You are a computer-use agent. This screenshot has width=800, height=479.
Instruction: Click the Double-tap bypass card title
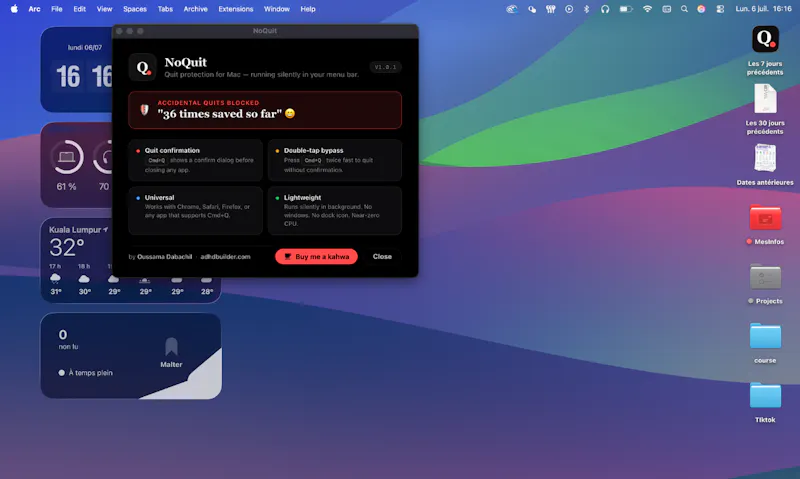[313, 150]
